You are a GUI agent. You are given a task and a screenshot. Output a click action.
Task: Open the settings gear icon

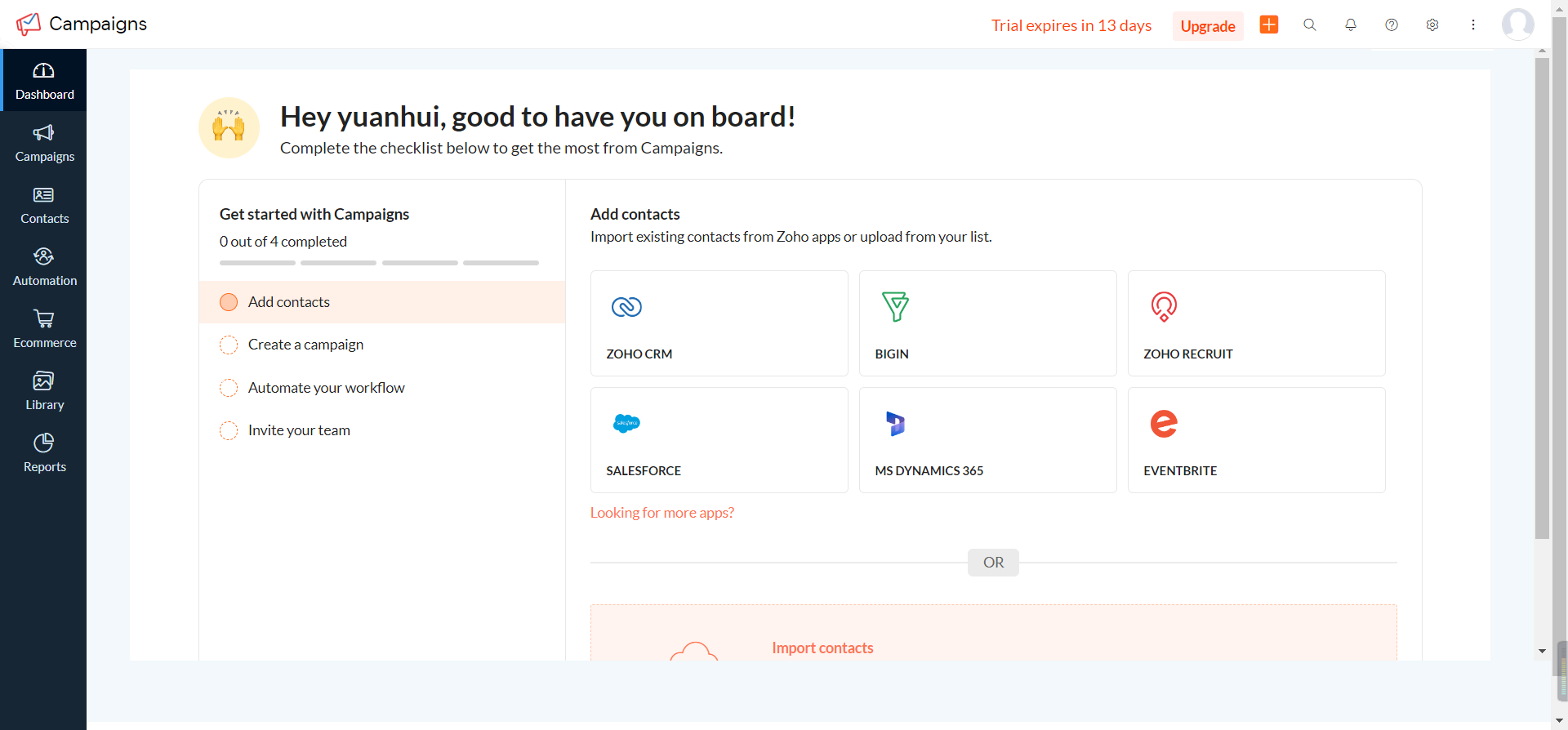1432,24
